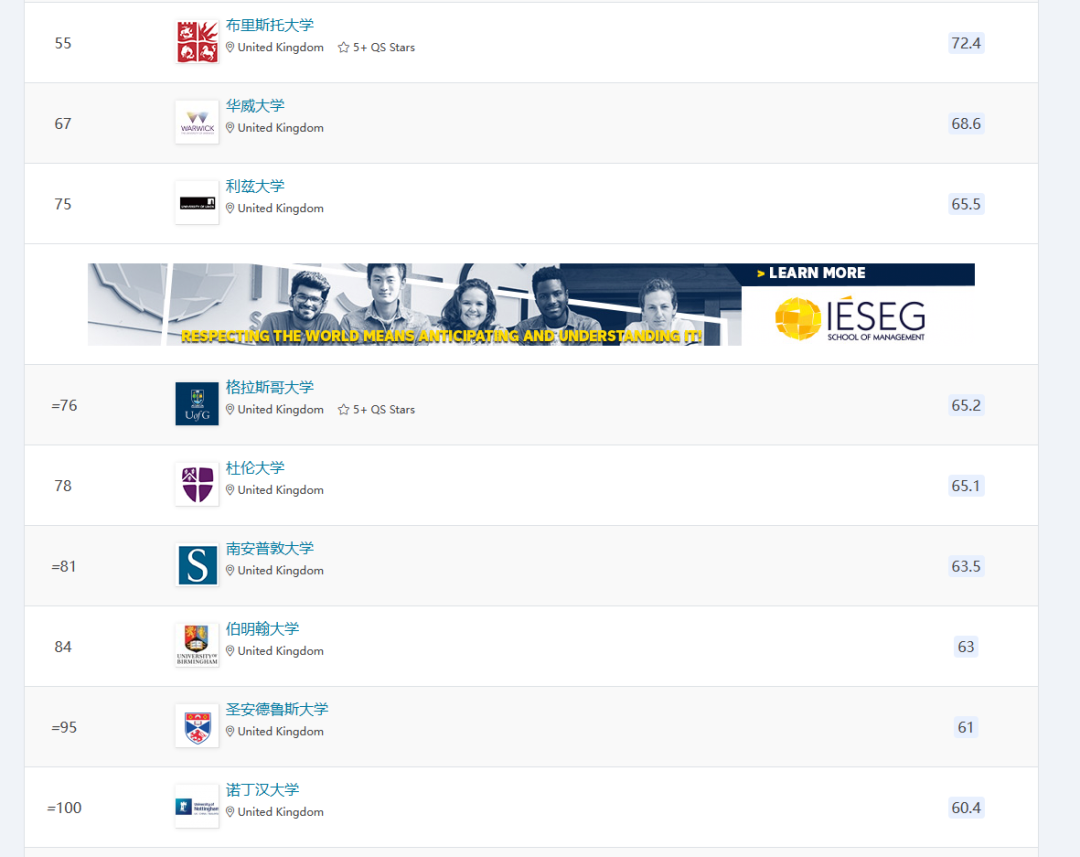Click the IESEG School of Management logo
1080x857 pixels.
pos(850,318)
